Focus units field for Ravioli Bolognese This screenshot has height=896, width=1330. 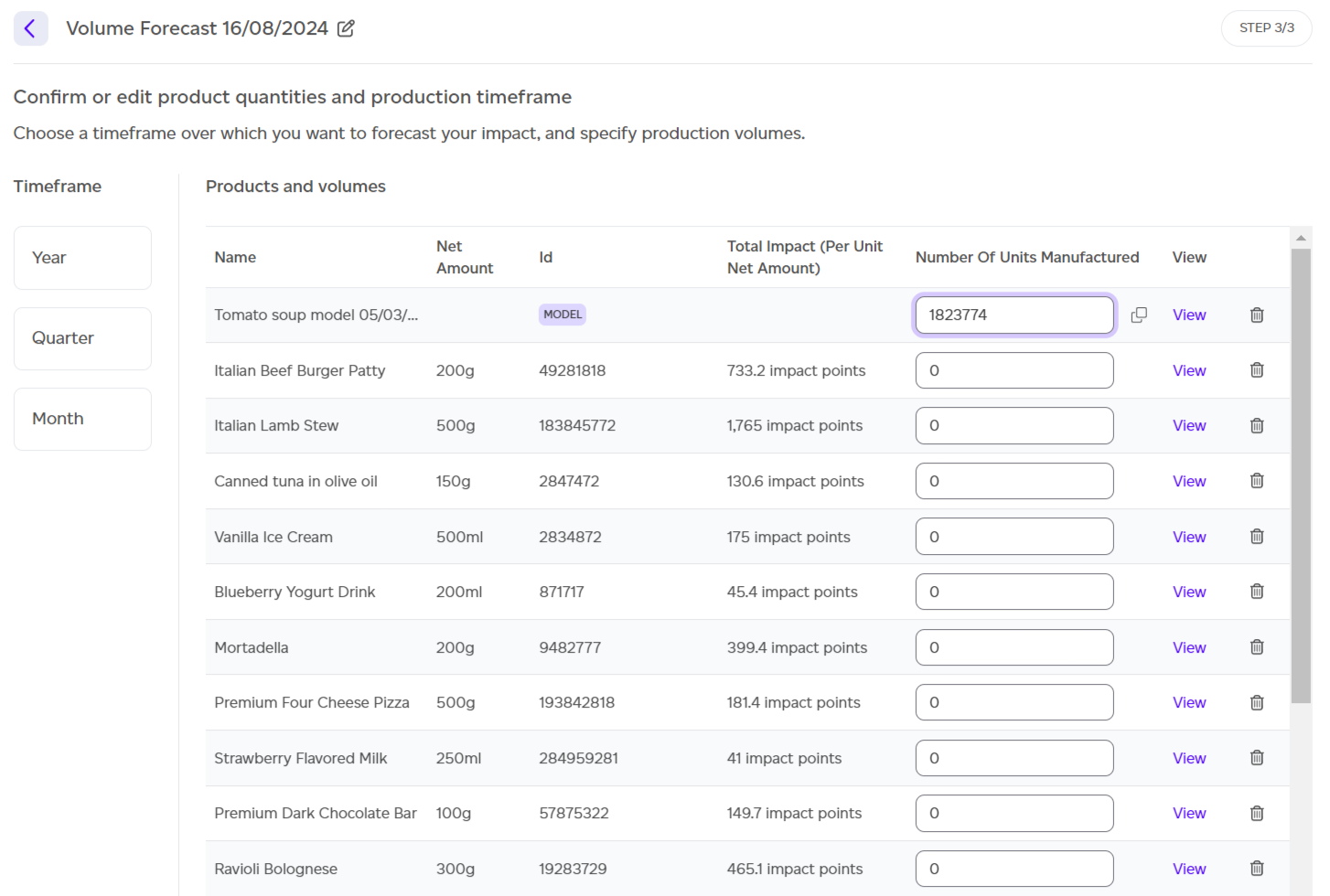click(1014, 869)
